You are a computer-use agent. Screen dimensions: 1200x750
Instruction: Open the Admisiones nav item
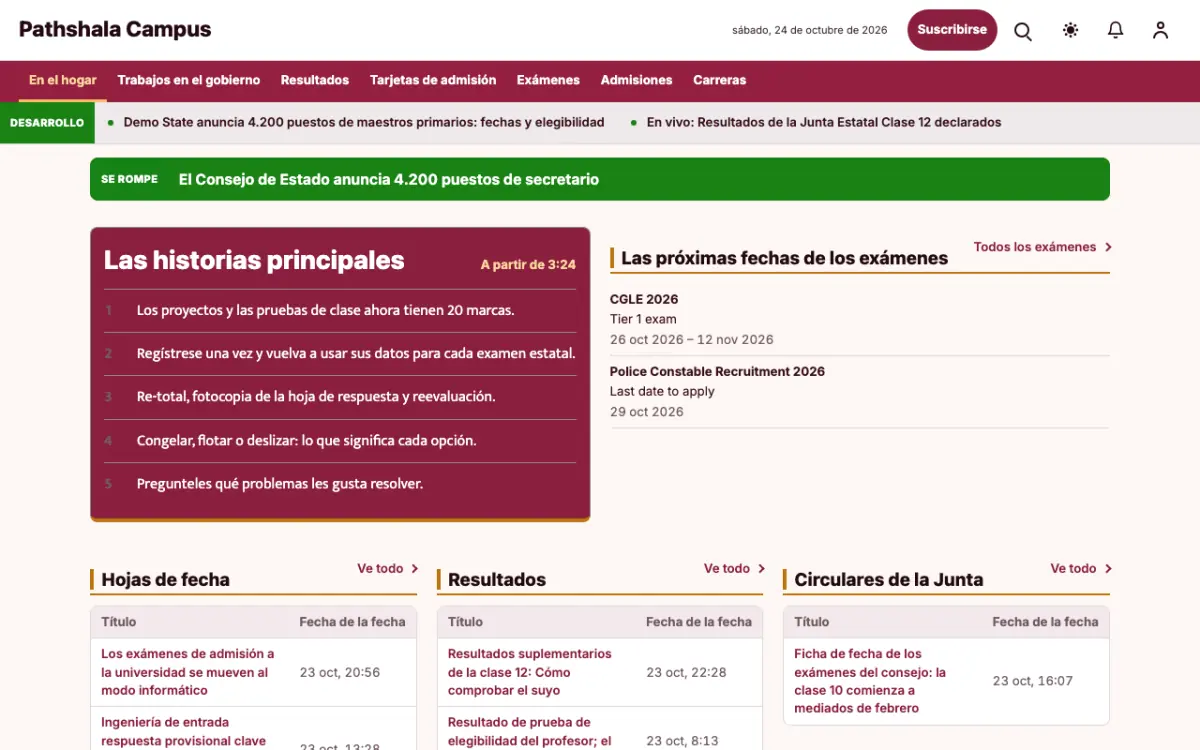(636, 80)
